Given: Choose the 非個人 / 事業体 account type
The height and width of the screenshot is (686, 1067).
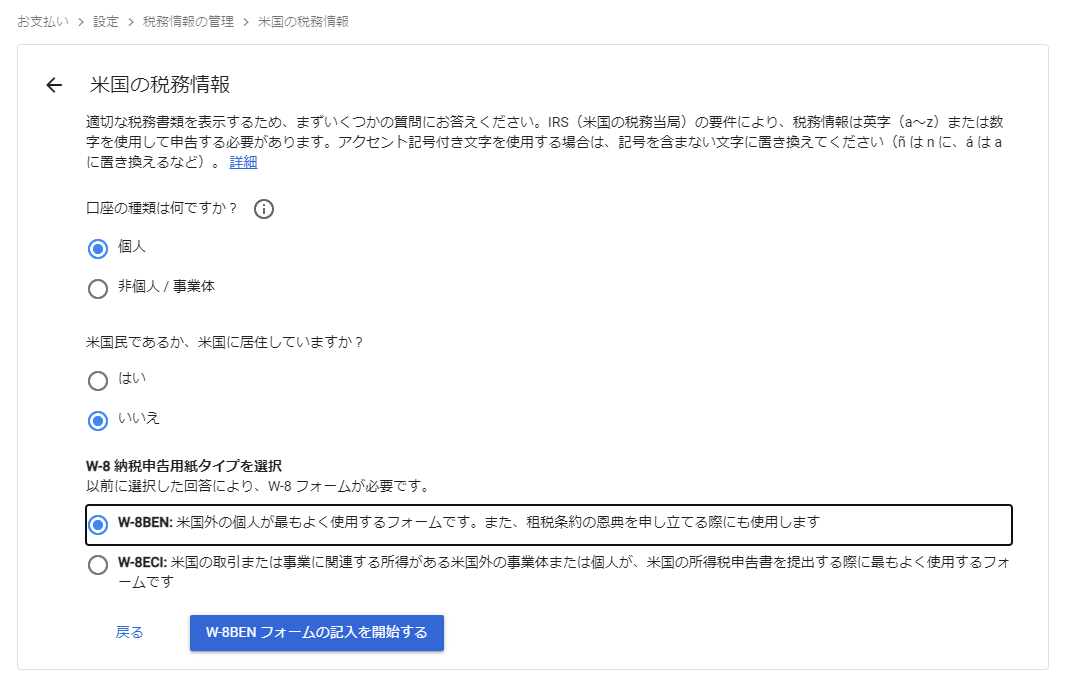Looking at the screenshot, I should (x=98, y=288).
